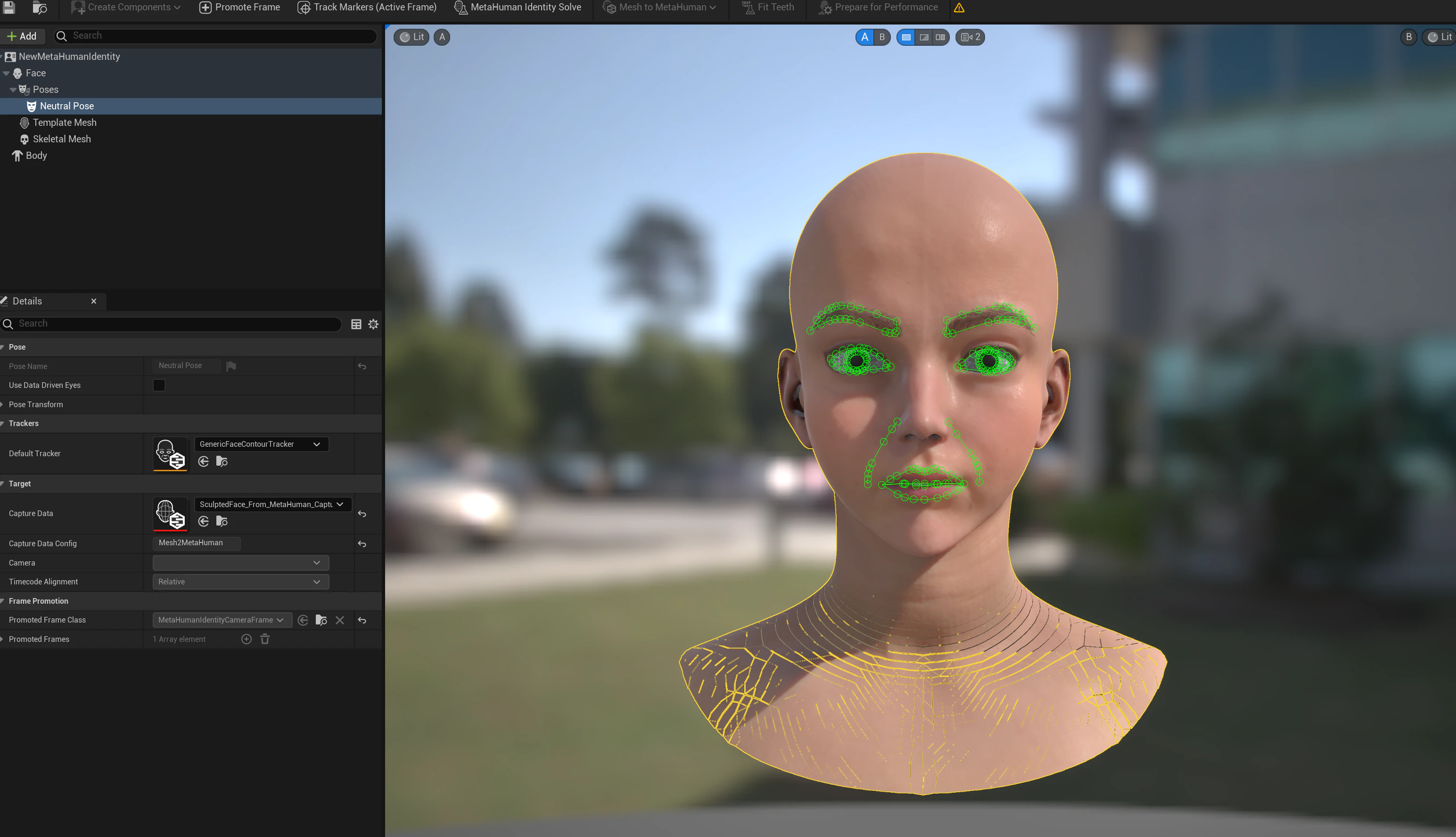Open Details panel settings gear

(373, 324)
